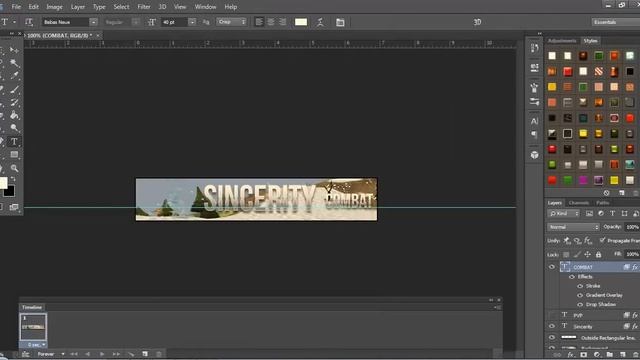Click left align text button
The image size is (640, 360).
click(x=259, y=22)
